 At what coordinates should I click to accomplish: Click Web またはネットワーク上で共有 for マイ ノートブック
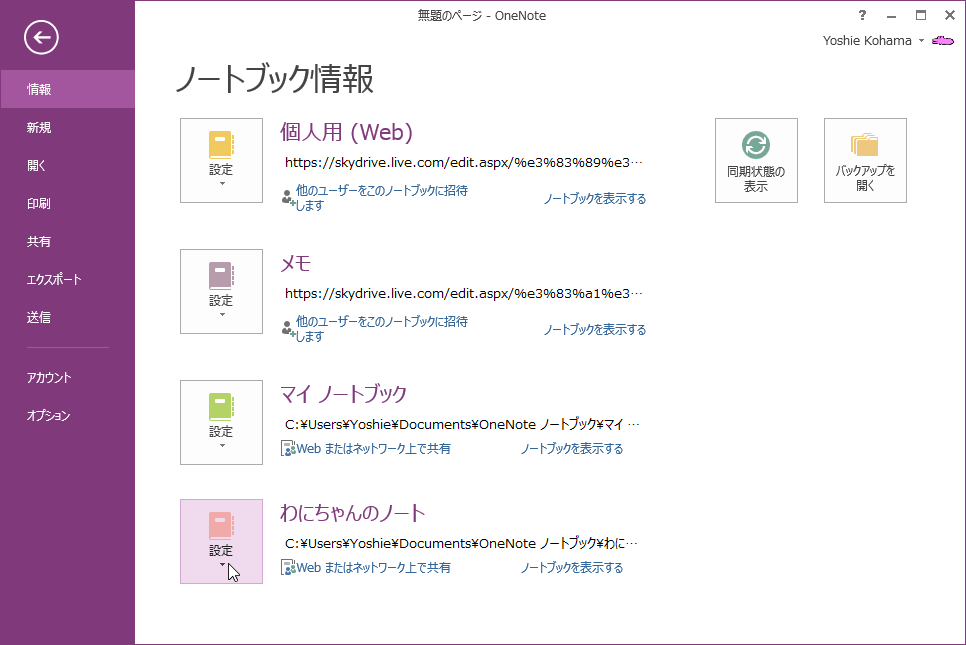pyautogui.click(x=373, y=449)
